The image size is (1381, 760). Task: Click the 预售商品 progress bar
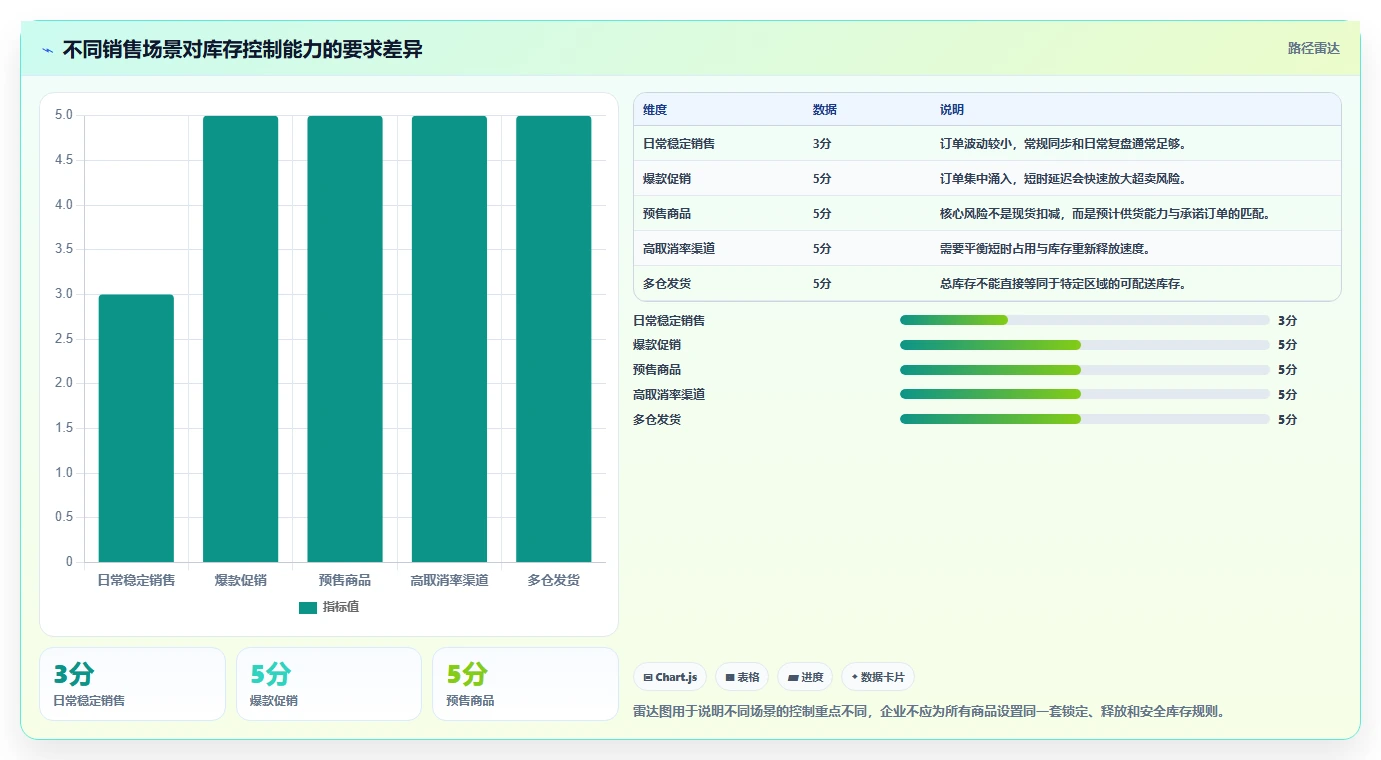pyautogui.click(x=1084, y=370)
